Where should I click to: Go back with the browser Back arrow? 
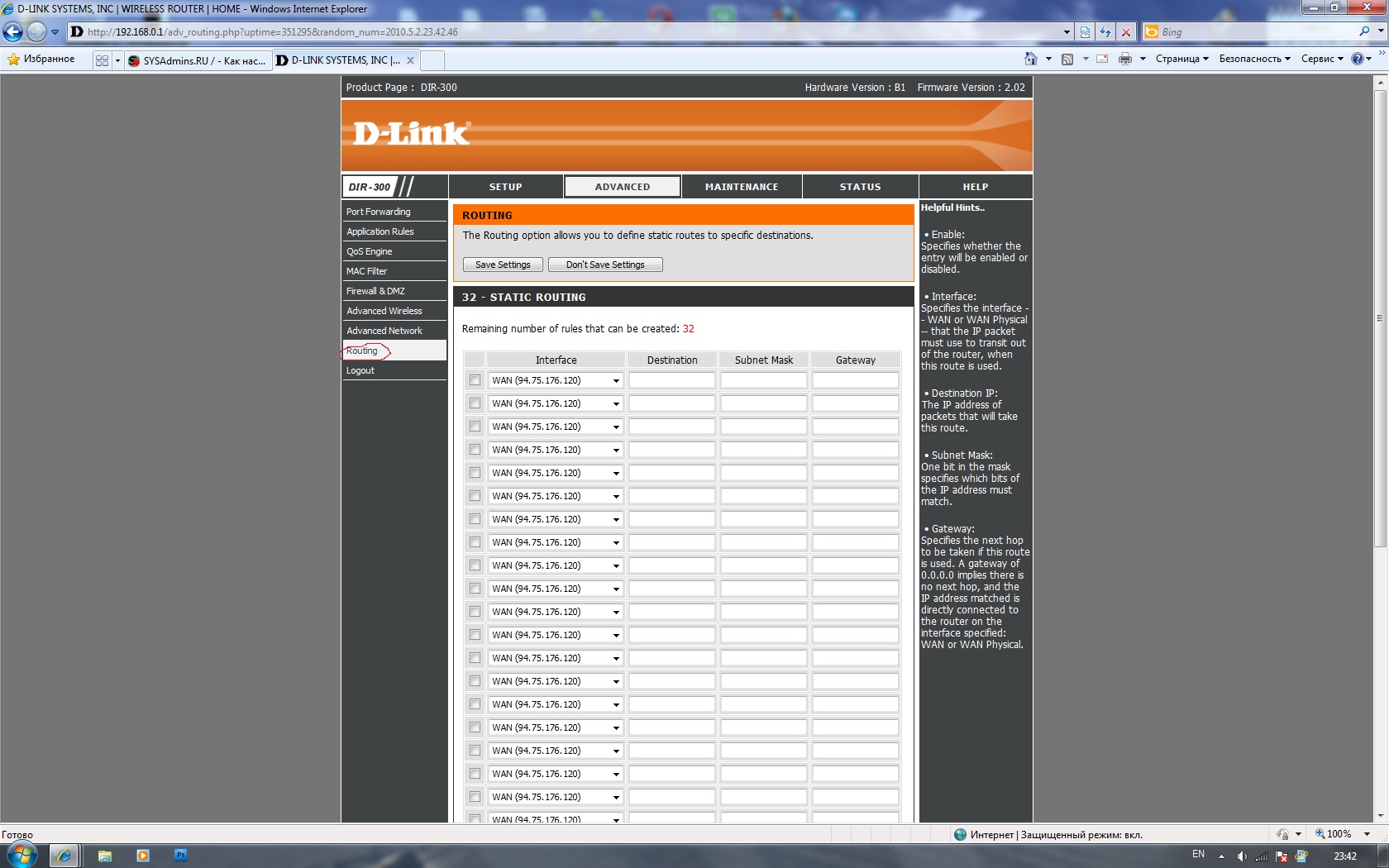click(x=12, y=32)
